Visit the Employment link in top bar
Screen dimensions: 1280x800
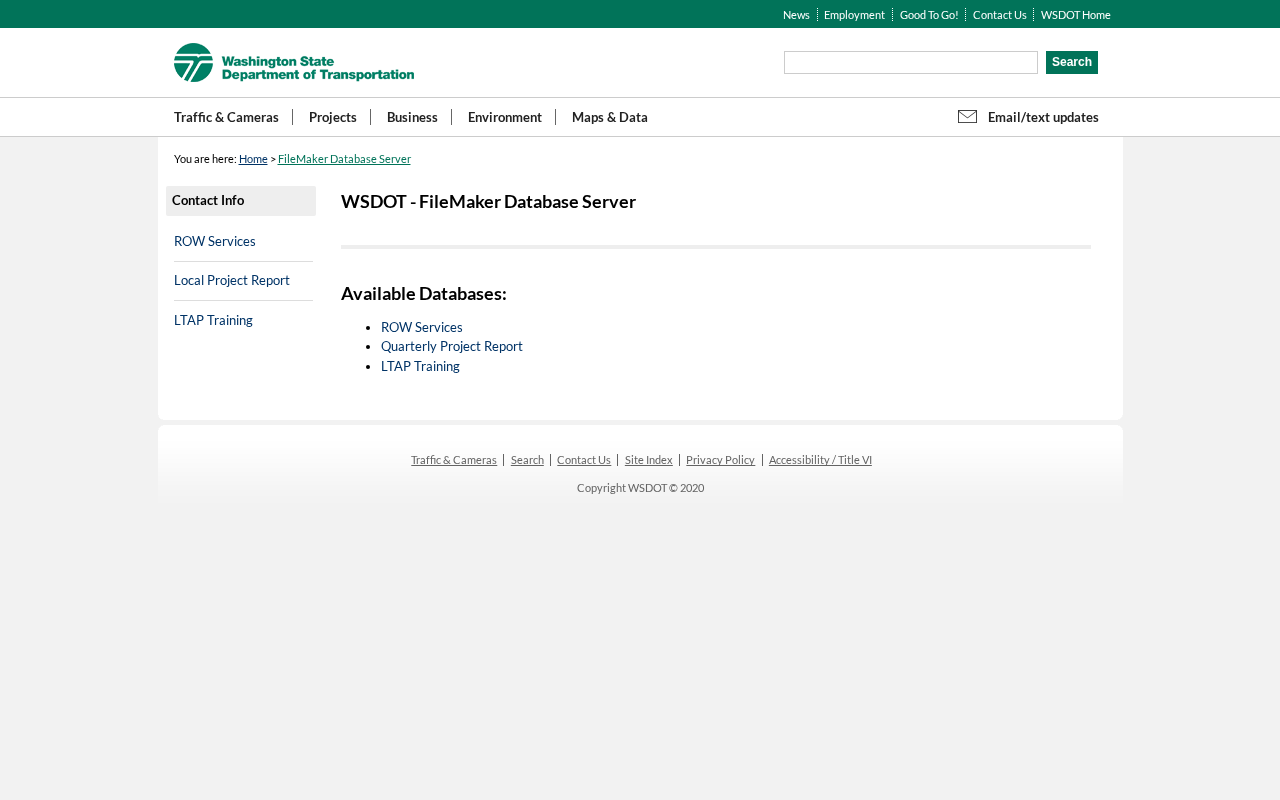tap(854, 15)
